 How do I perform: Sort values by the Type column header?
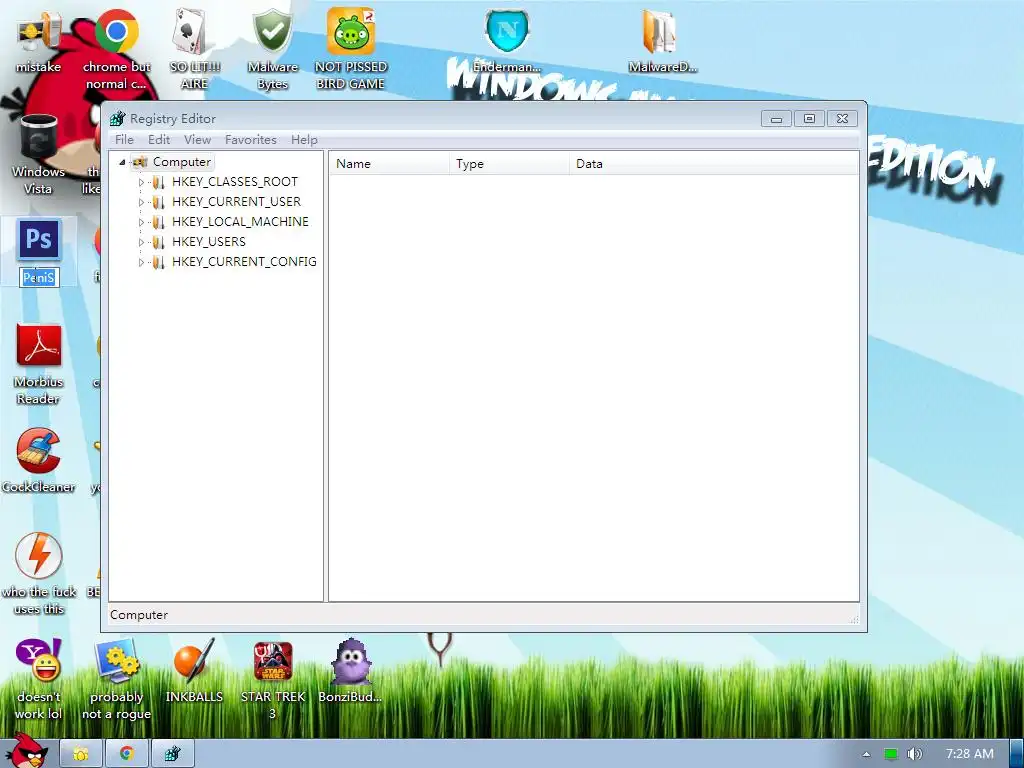tap(509, 164)
